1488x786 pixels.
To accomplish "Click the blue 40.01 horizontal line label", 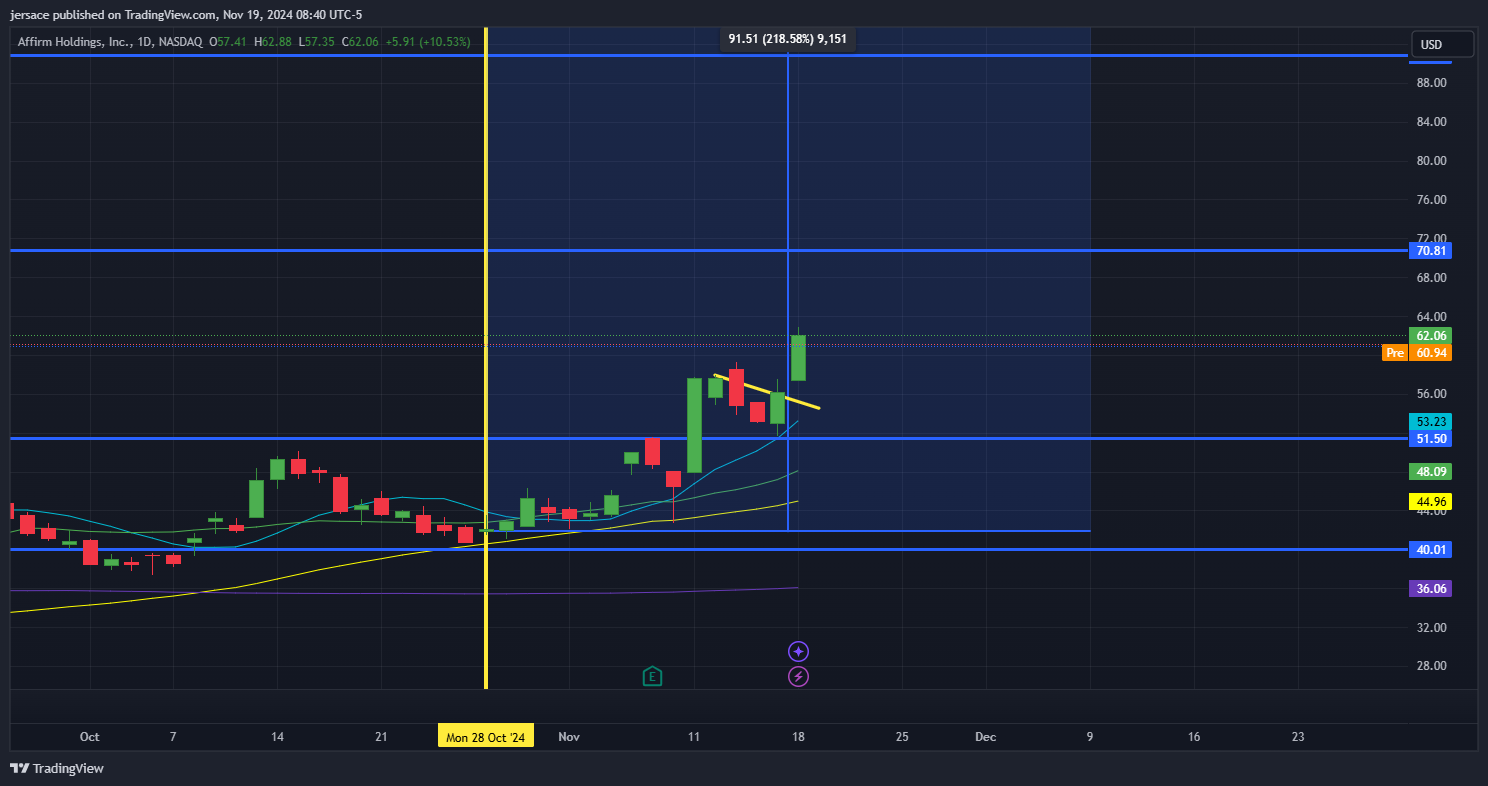I will pos(1431,550).
